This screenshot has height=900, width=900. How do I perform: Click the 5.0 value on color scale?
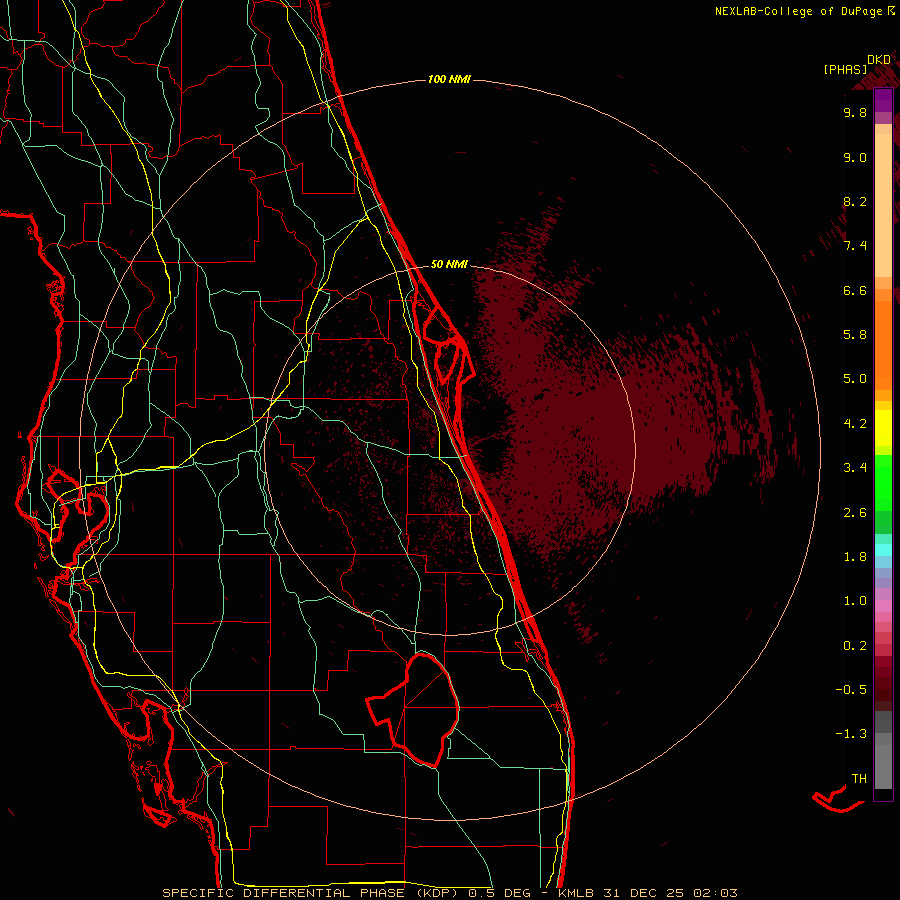pyautogui.click(x=855, y=379)
